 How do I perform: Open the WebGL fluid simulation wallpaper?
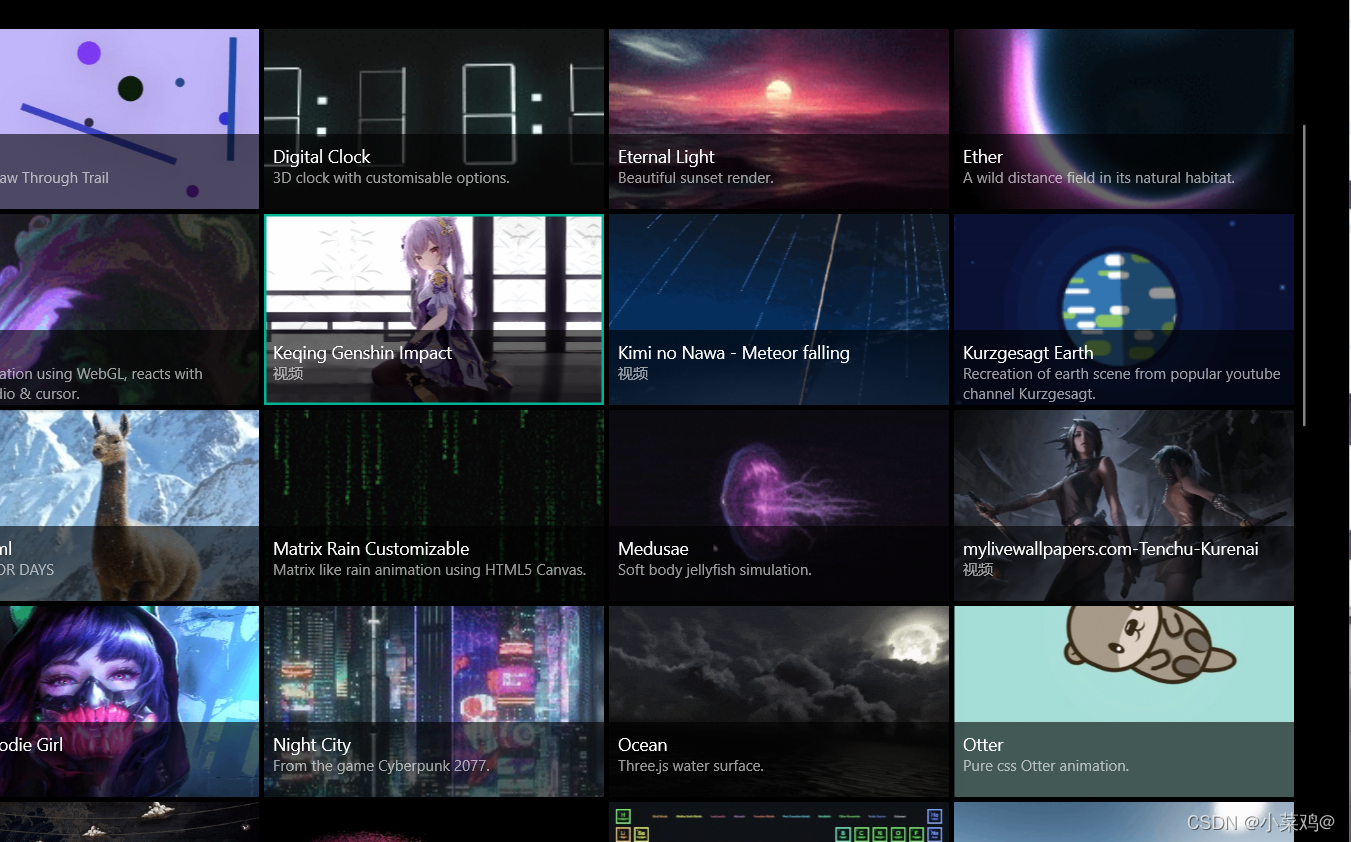129,309
